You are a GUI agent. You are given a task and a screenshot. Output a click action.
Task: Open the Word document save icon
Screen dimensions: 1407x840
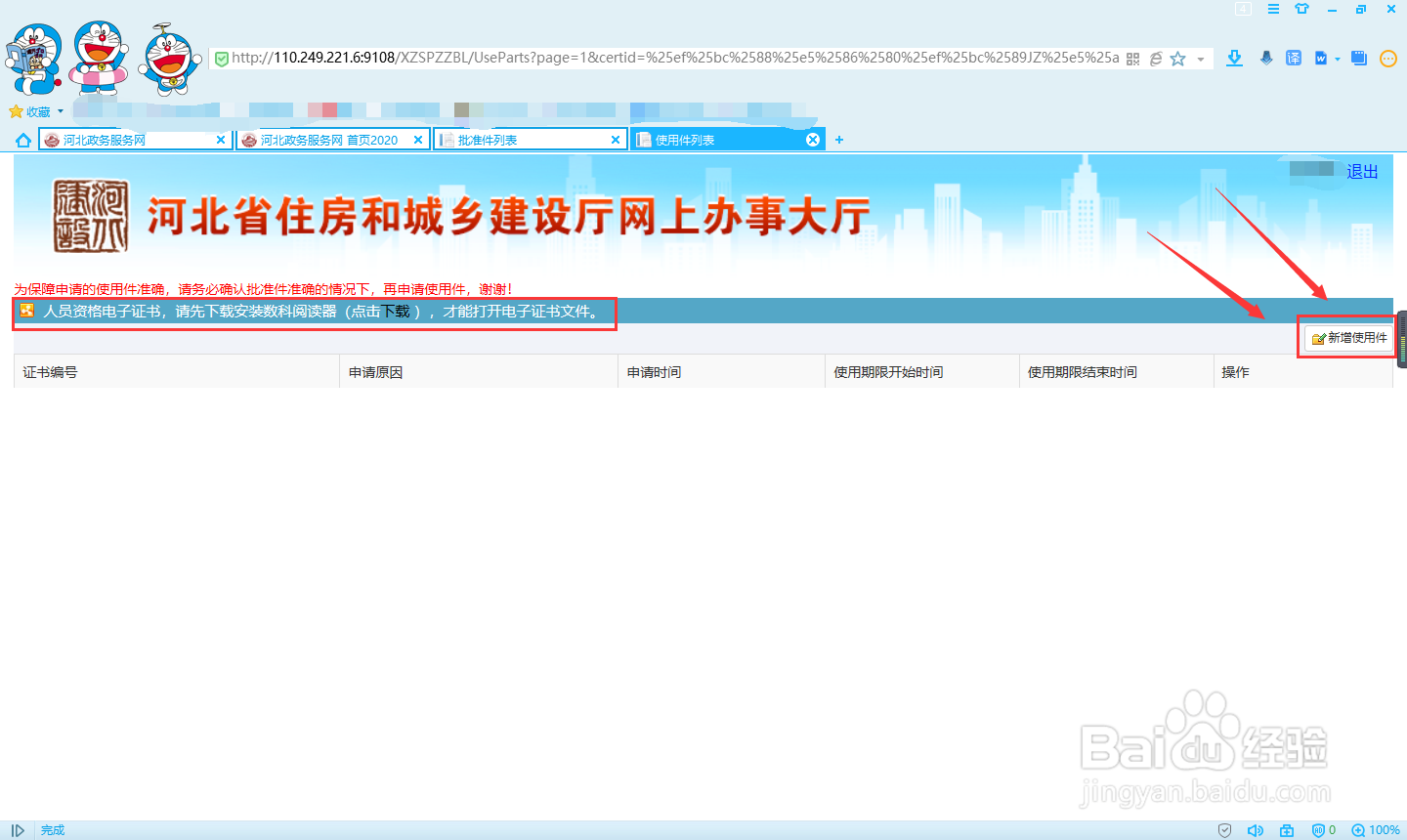tap(1321, 58)
